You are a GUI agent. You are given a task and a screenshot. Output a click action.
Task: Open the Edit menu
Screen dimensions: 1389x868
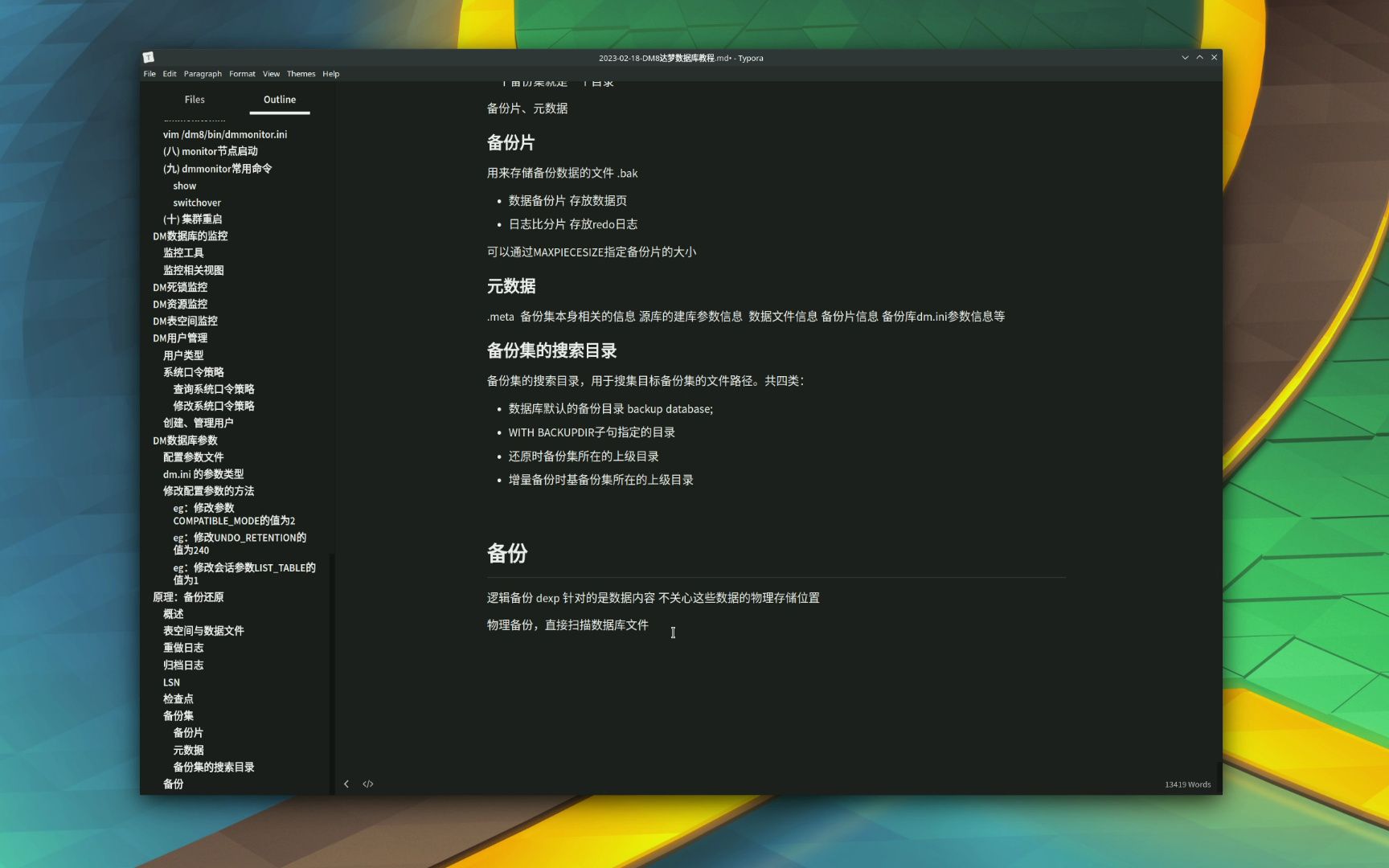[170, 74]
